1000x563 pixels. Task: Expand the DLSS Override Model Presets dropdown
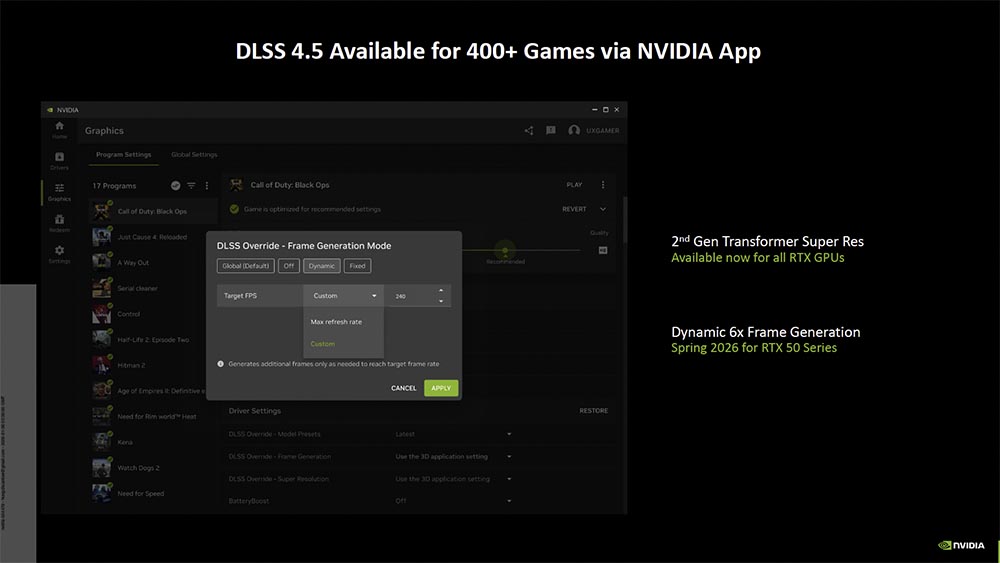[508, 434]
